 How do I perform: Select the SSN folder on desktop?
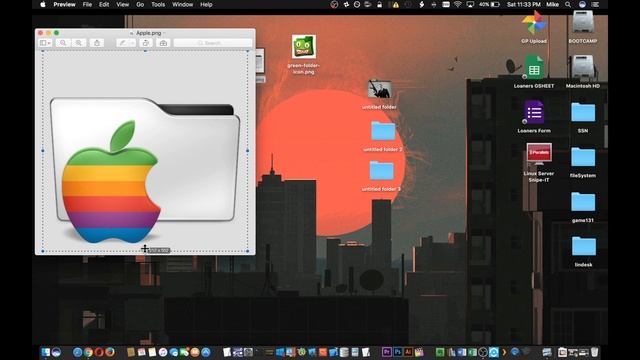click(583, 112)
